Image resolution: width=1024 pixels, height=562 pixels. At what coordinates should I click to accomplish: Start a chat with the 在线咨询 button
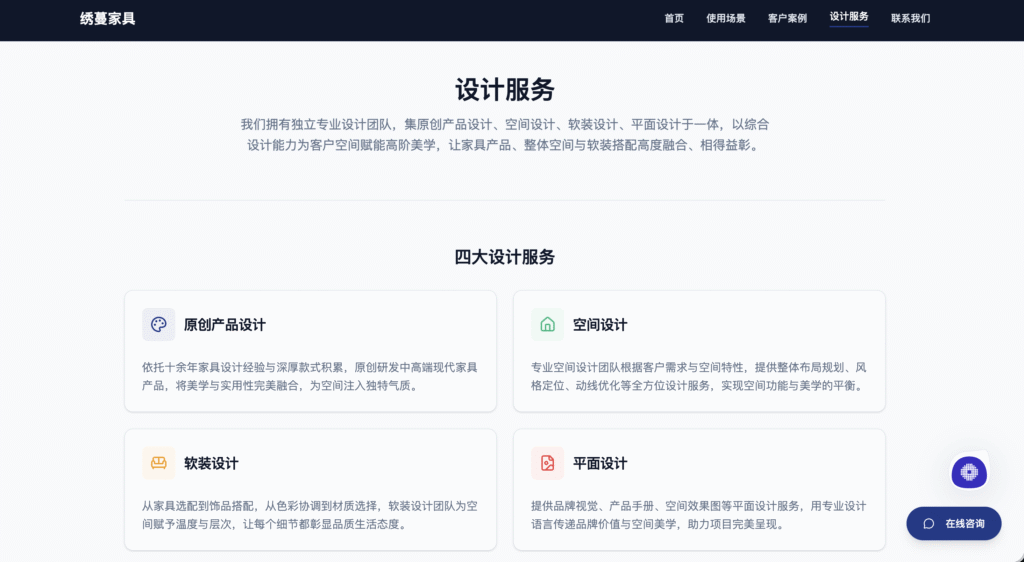(x=954, y=523)
